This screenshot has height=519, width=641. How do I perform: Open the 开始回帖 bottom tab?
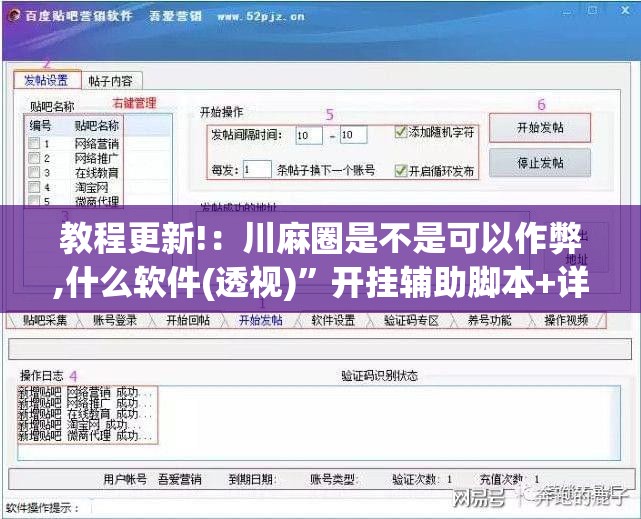[188, 320]
